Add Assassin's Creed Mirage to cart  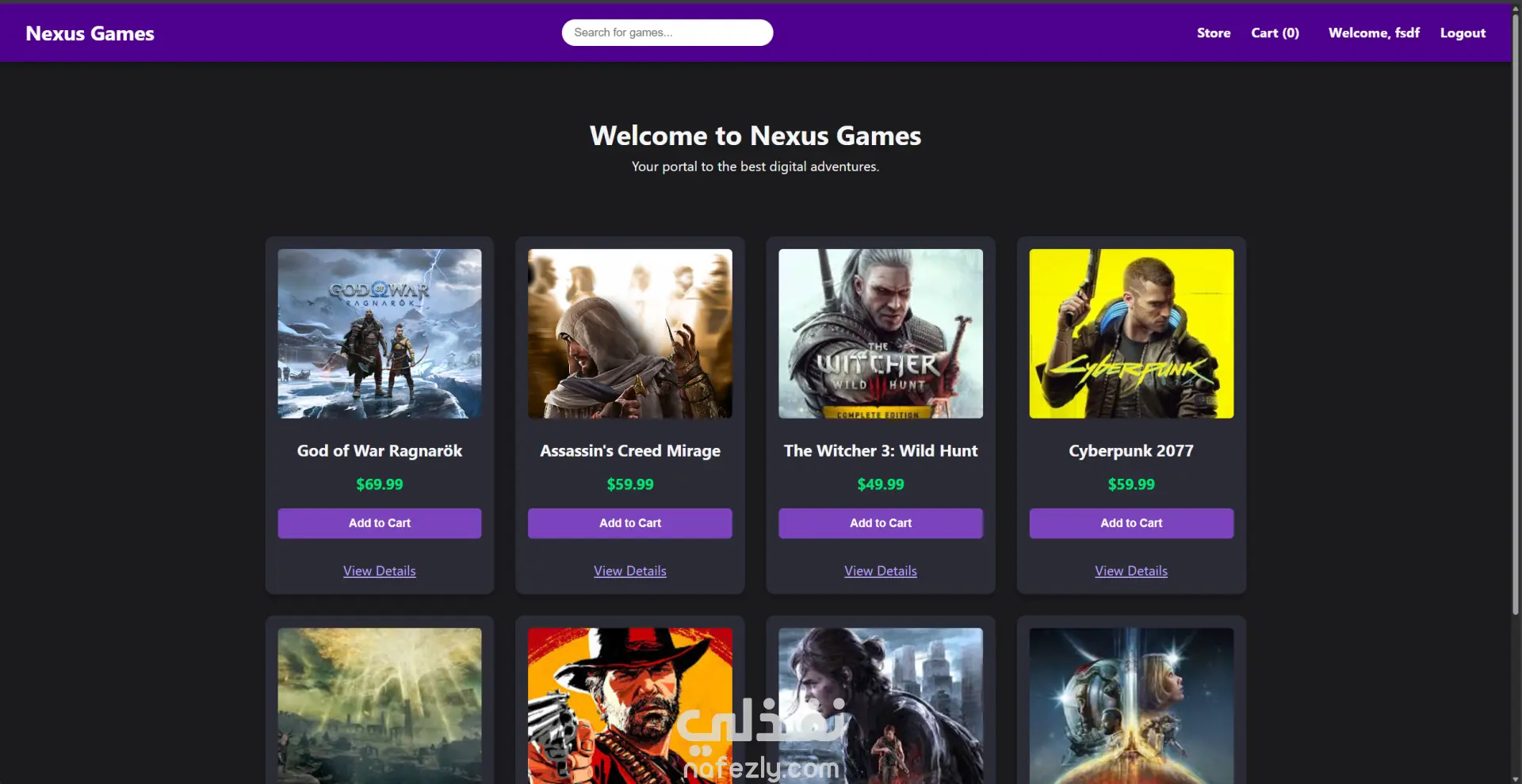(630, 523)
